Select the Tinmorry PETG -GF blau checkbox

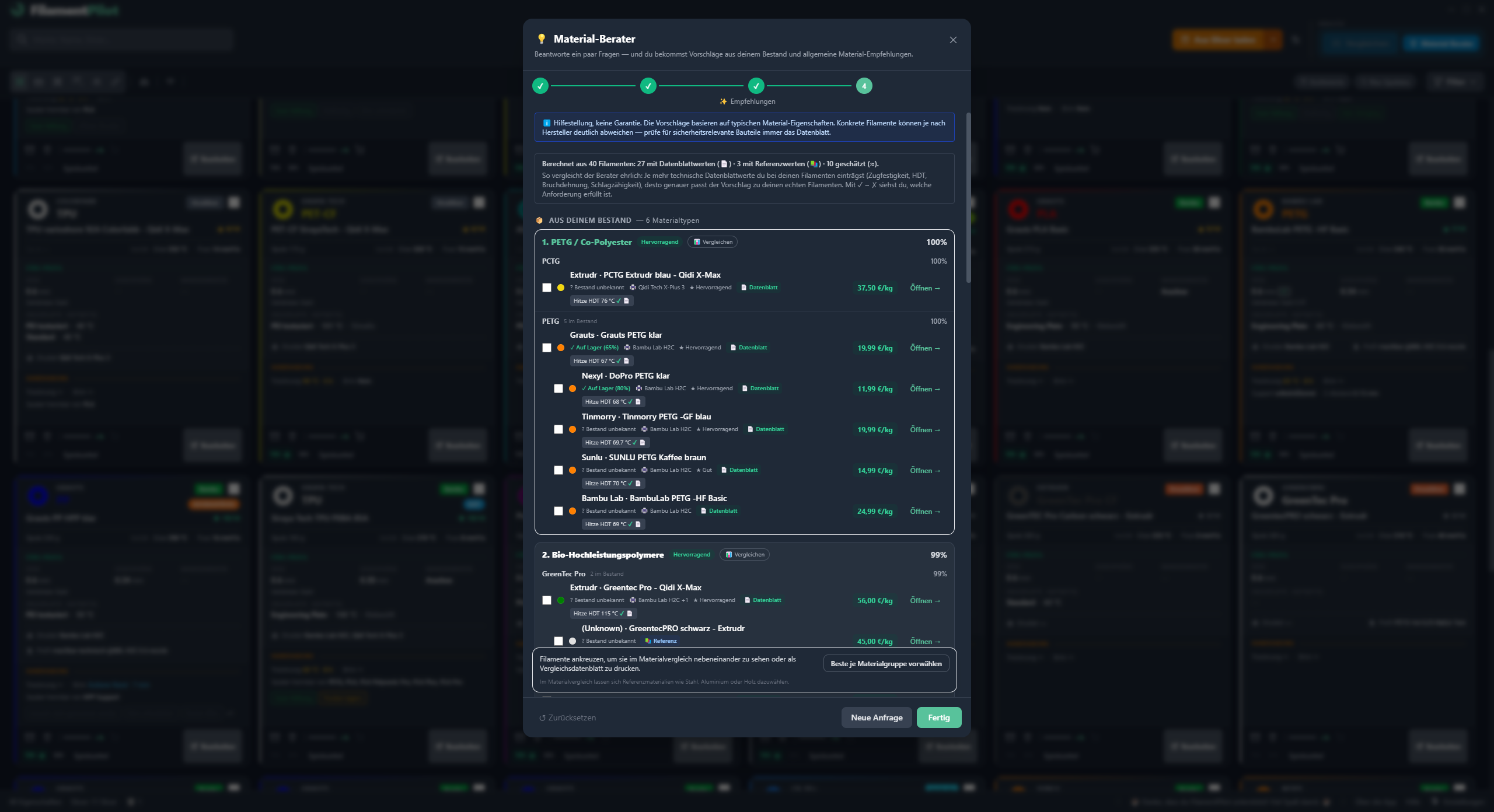tap(558, 429)
